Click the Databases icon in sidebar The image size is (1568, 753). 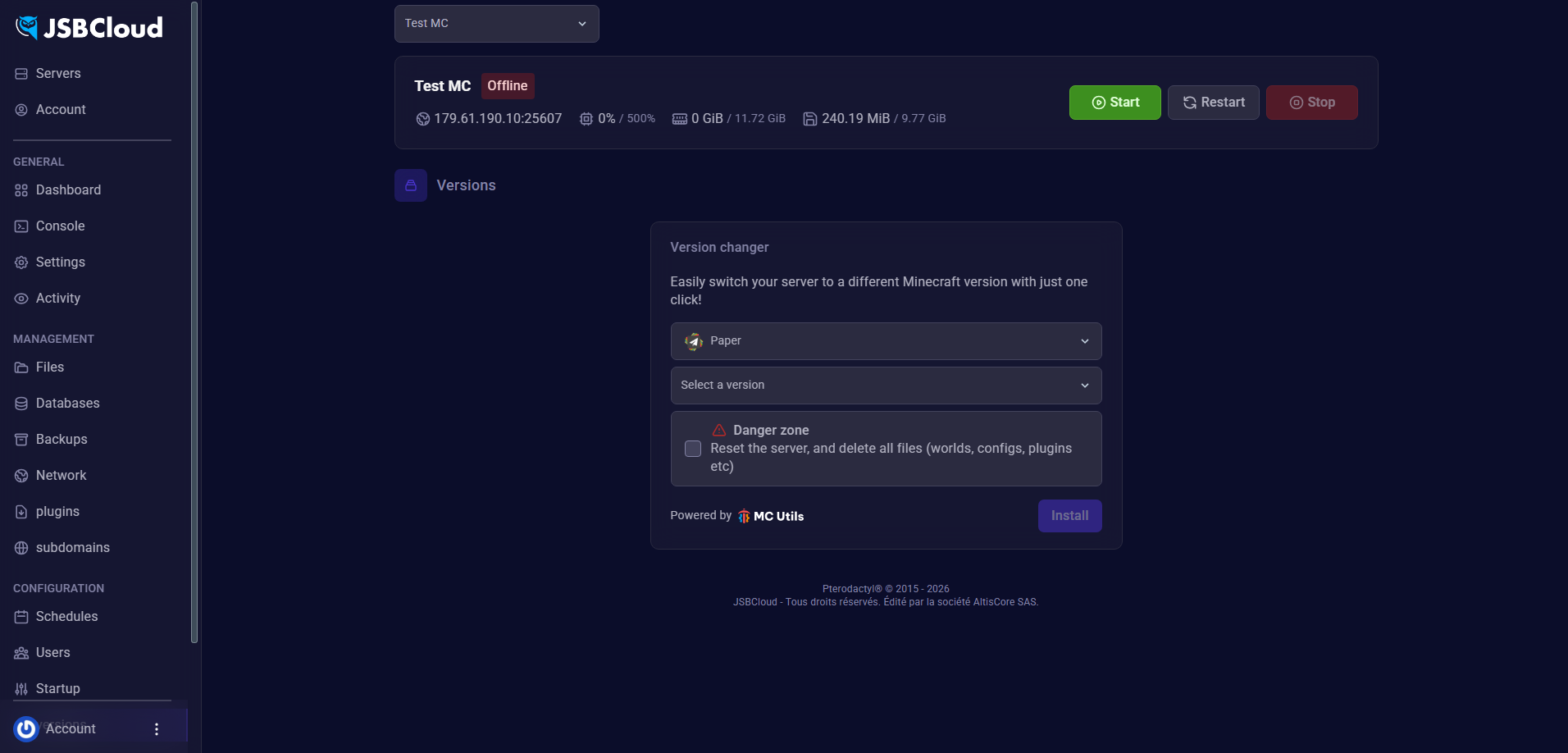pyautogui.click(x=21, y=404)
